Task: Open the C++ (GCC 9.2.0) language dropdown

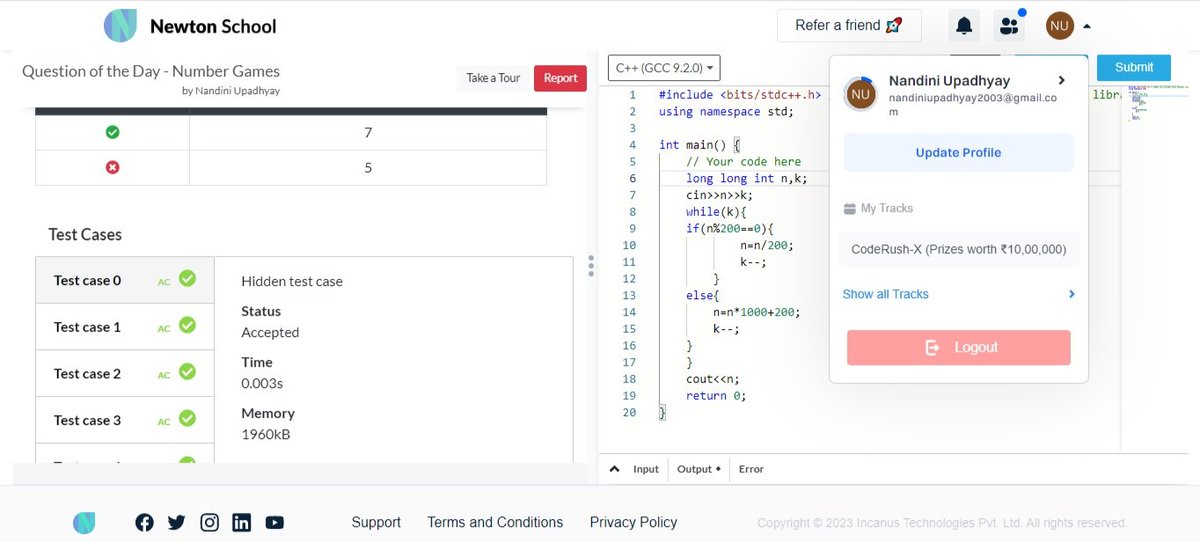Action: (x=664, y=68)
